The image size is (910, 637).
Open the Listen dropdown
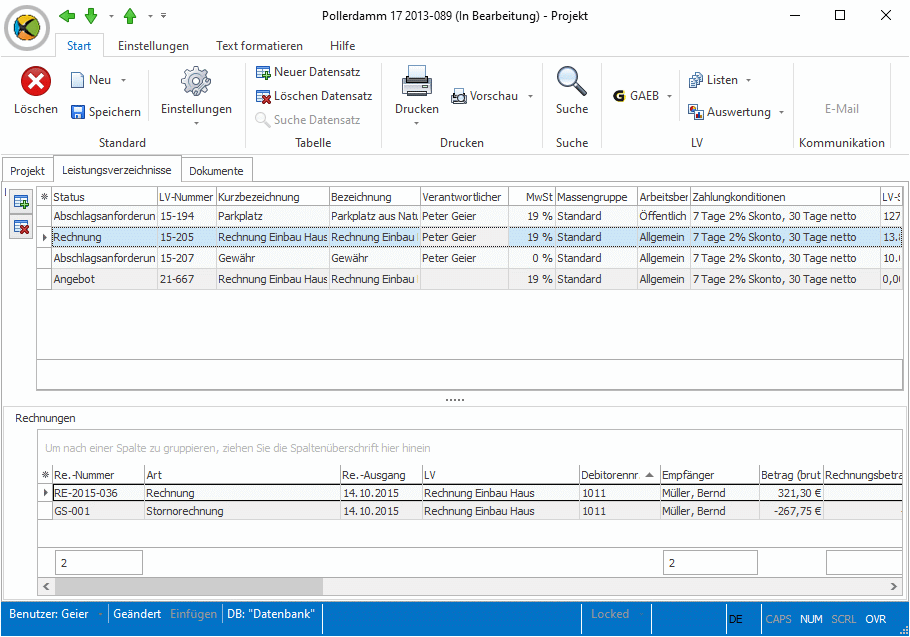pos(748,80)
